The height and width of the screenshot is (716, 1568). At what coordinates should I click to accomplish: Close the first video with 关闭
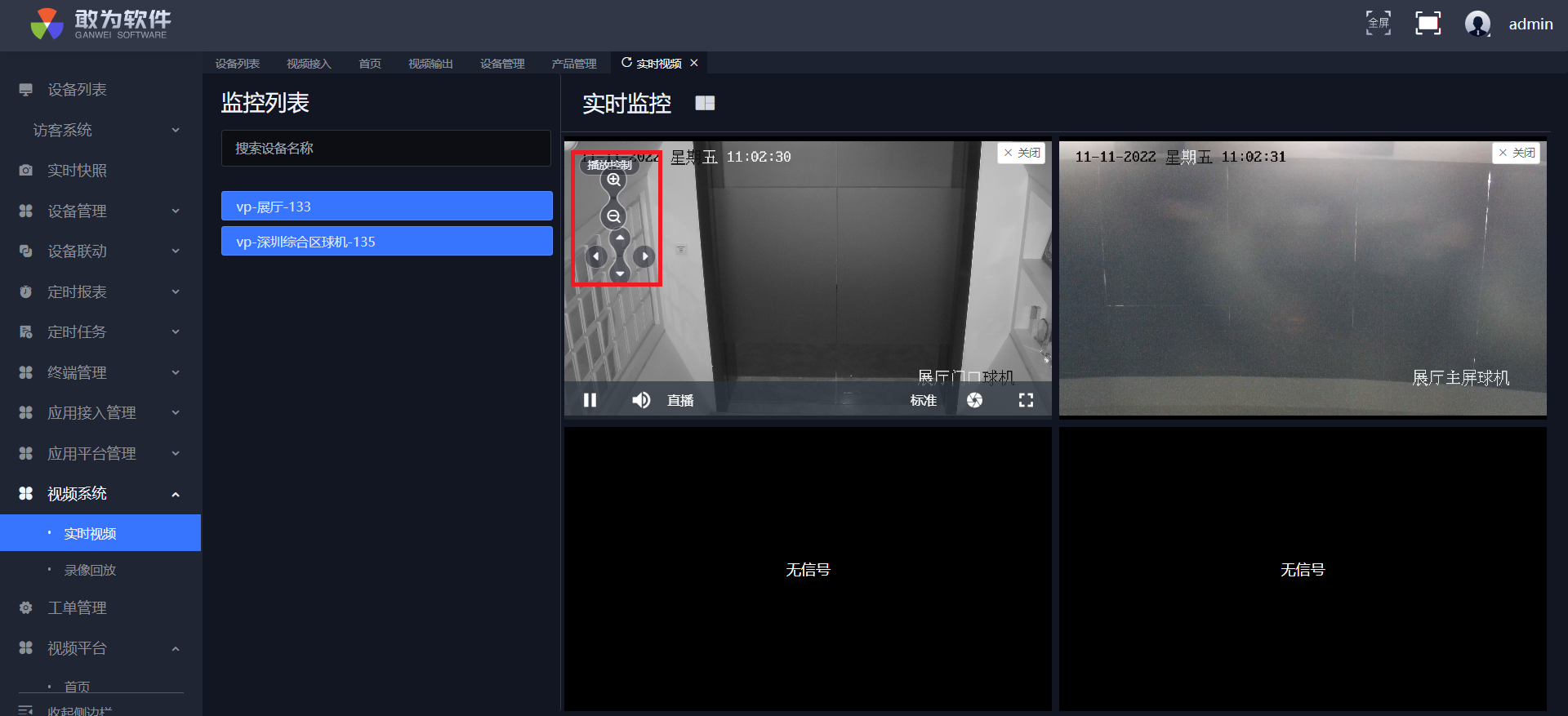pos(1022,153)
